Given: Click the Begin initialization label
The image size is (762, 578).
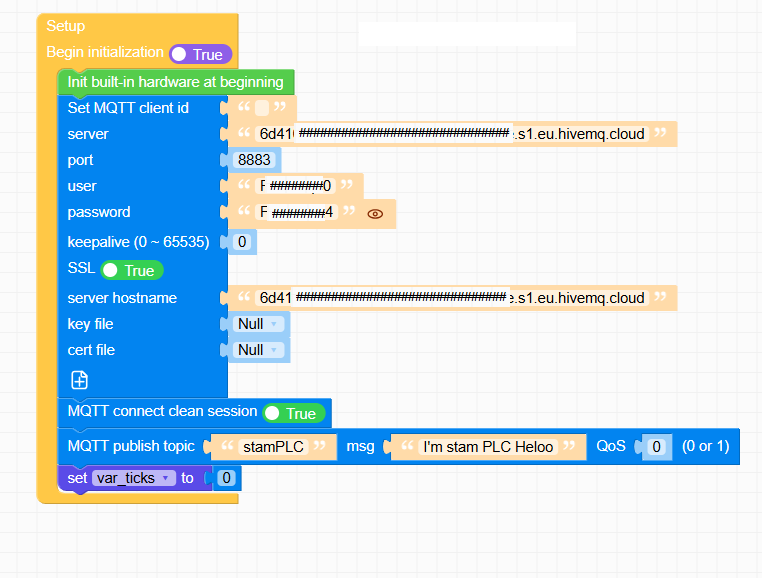Looking at the screenshot, I should (x=105, y=52).
